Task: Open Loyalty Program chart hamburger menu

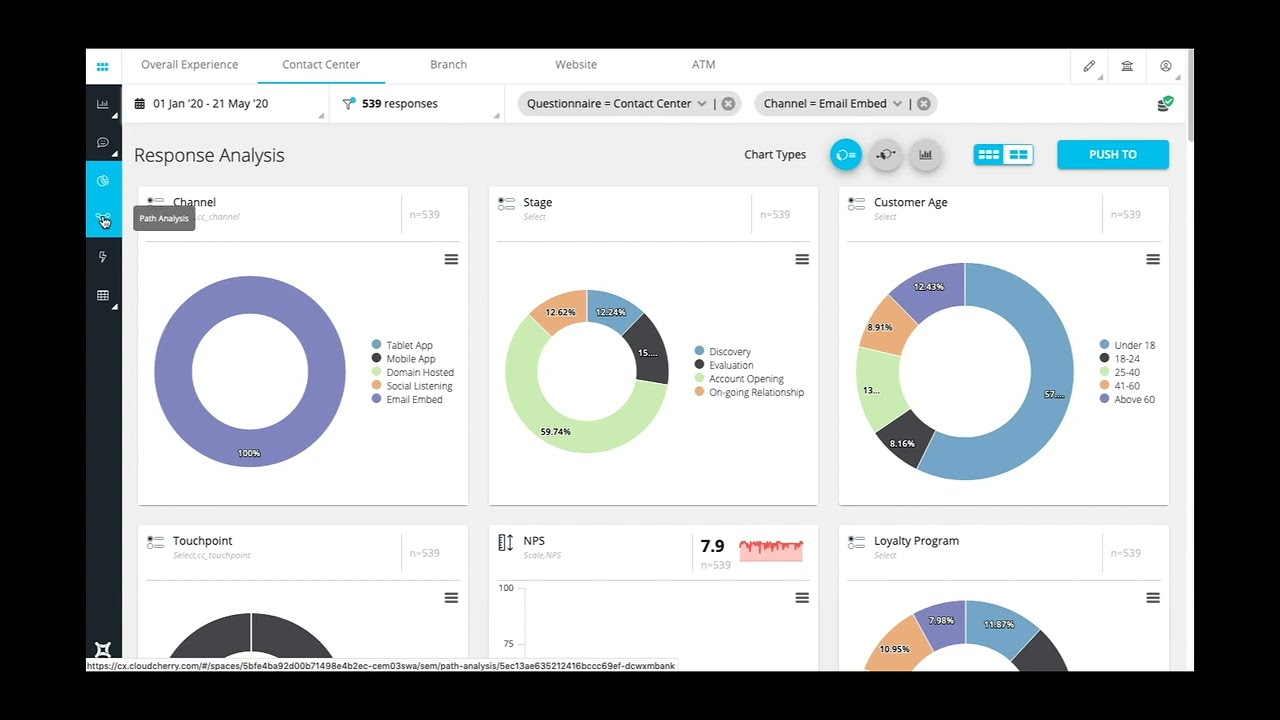Action: 1153,598
